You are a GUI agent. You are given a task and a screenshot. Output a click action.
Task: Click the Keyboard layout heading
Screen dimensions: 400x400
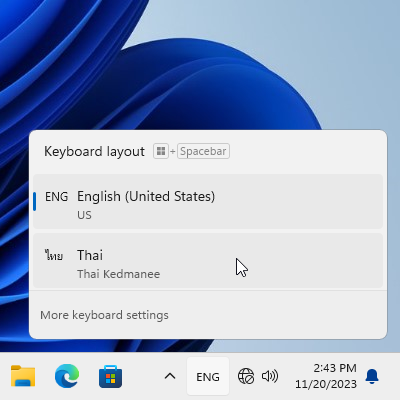(x=94, y=152)
